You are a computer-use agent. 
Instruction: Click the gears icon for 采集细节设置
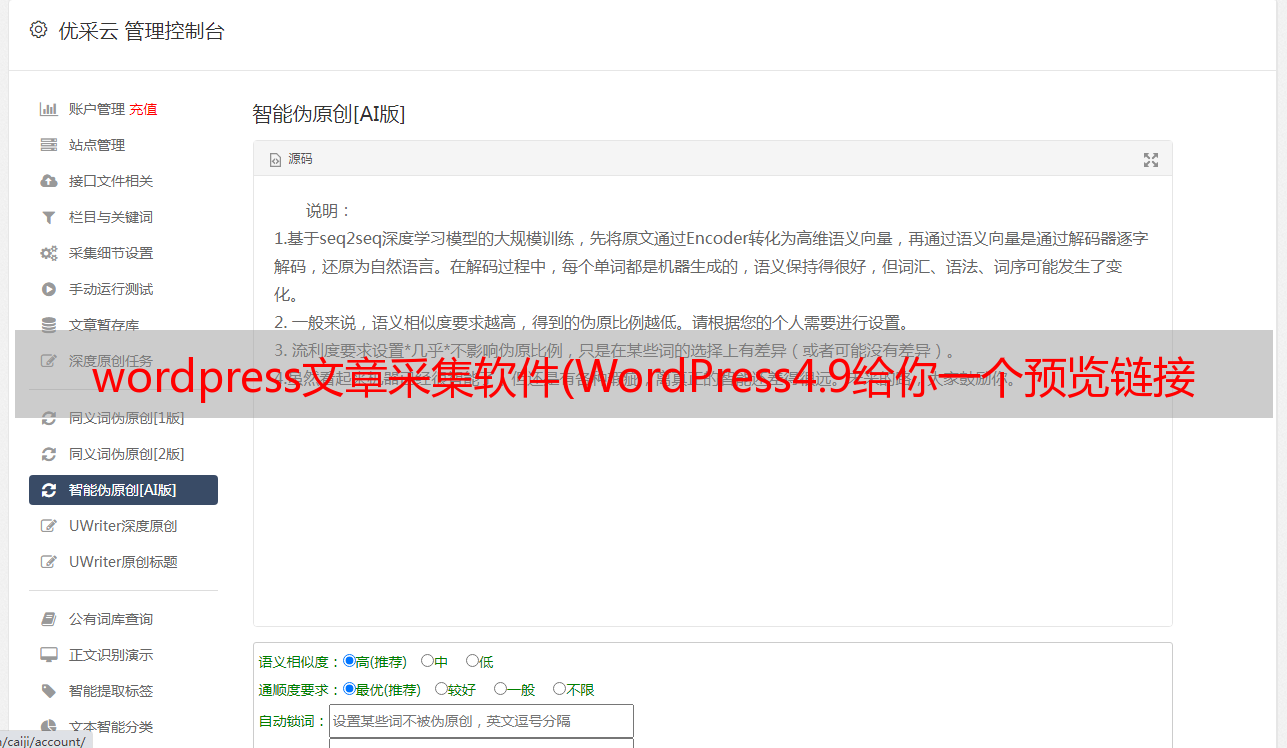pos(48,253)
